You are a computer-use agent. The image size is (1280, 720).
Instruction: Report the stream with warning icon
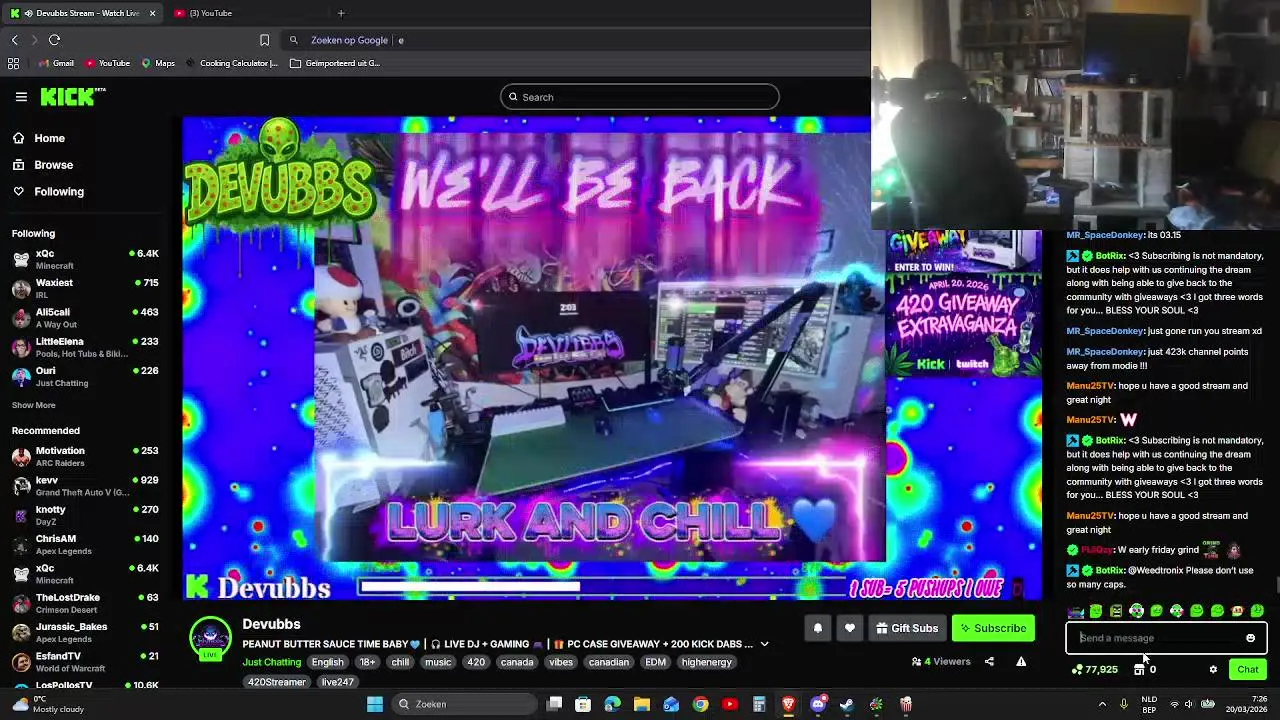click(1021, 661)
